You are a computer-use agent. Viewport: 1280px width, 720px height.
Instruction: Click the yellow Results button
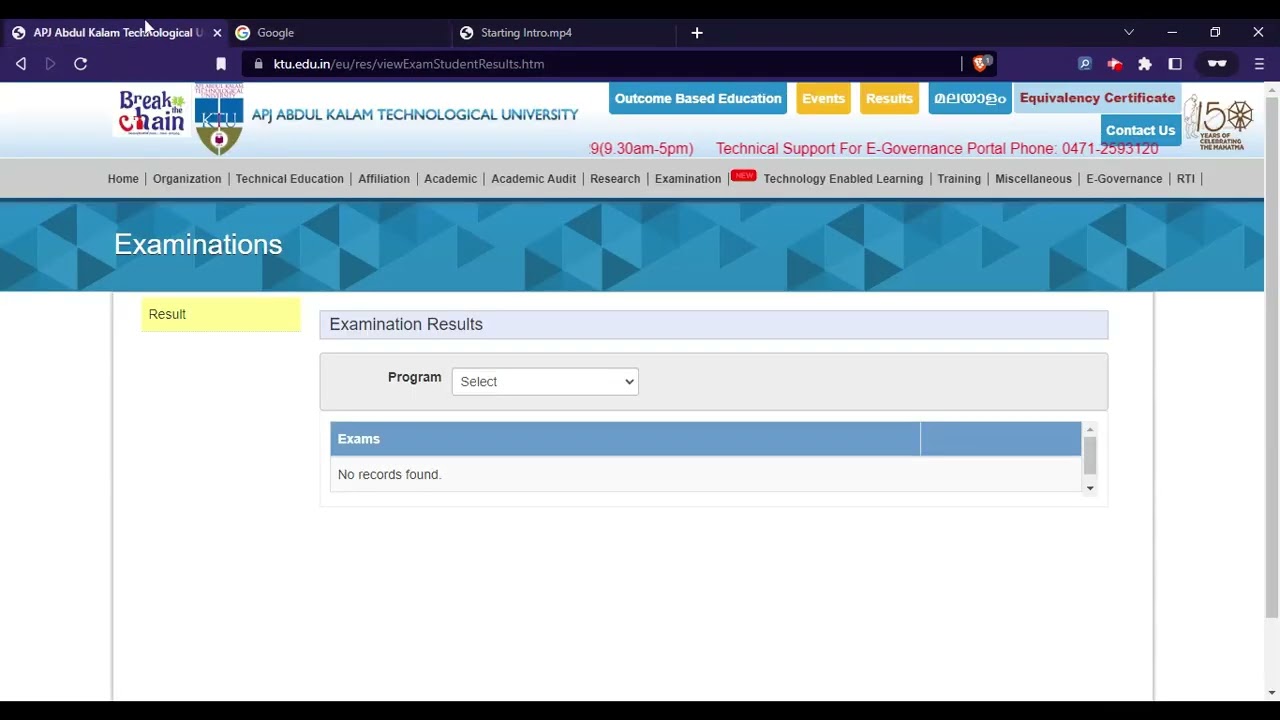click(889, 99)
